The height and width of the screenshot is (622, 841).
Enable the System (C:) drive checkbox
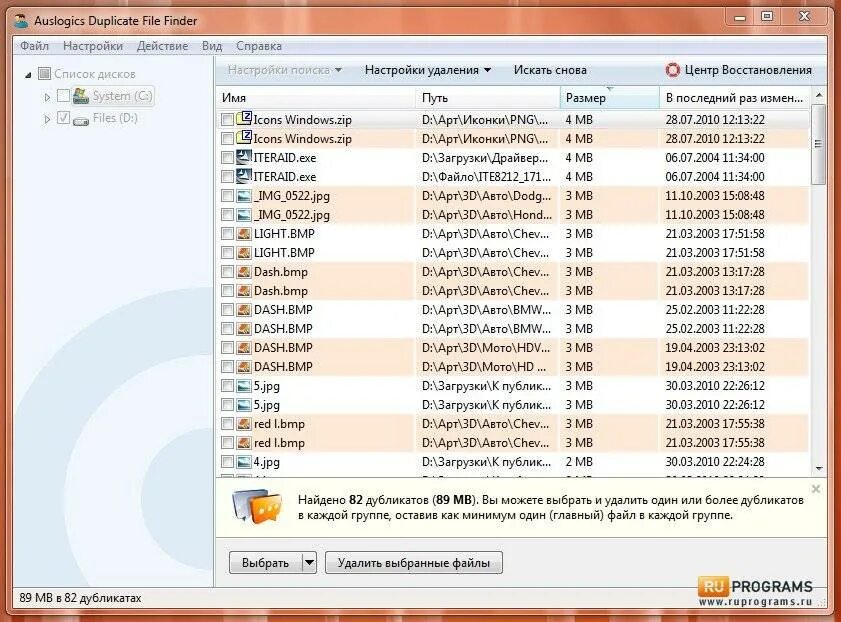click(x=63, y=96)
